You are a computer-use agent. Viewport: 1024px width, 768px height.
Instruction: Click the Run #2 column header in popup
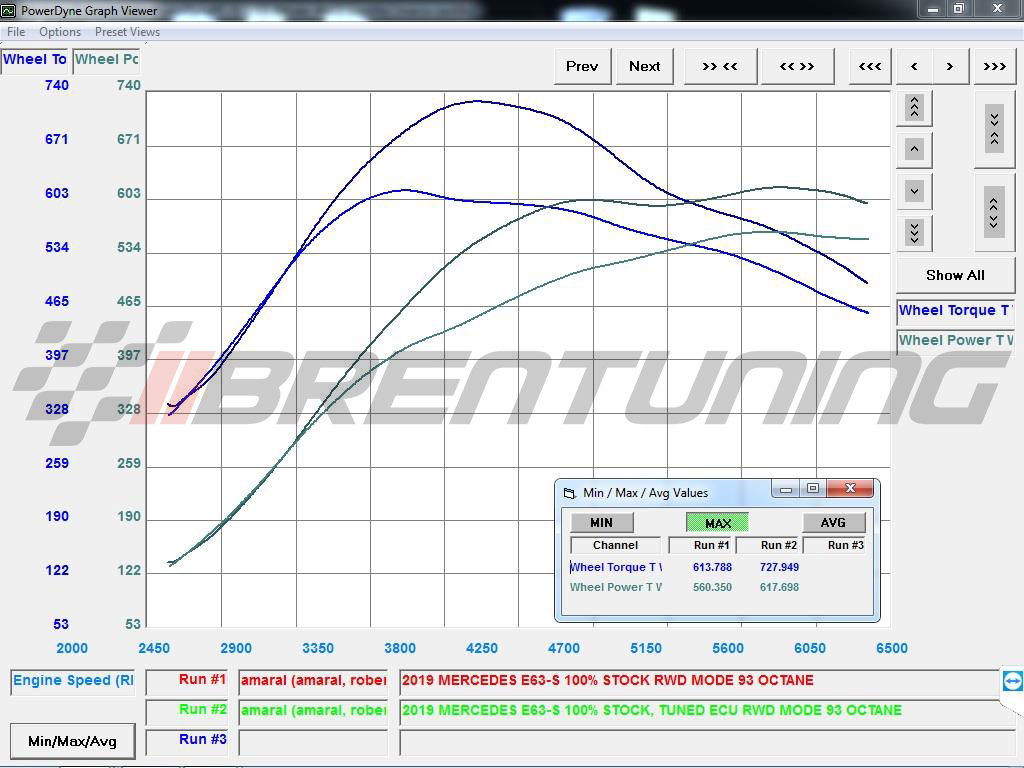[x=769, y=545]
